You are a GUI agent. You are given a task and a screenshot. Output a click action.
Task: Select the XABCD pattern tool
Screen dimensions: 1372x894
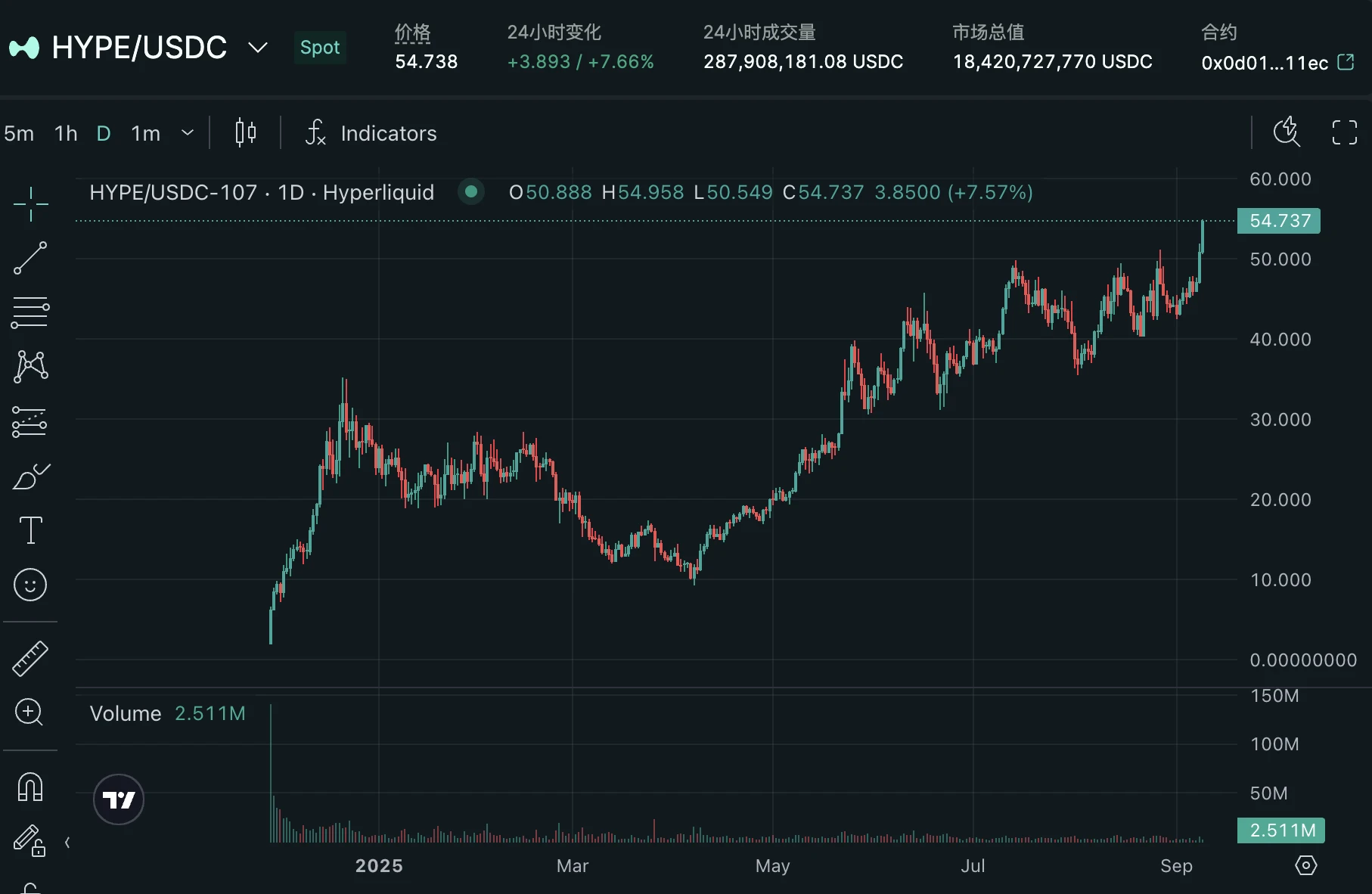30,367
